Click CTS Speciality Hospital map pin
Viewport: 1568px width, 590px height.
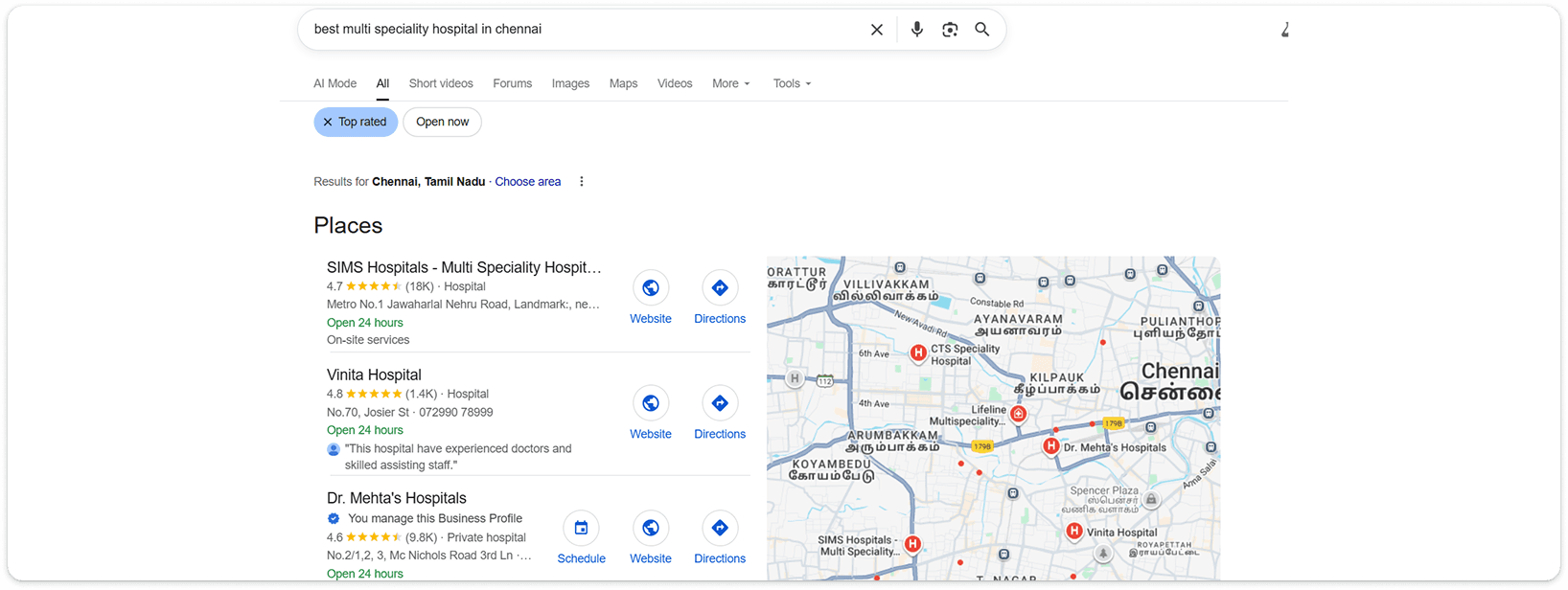coord(918,353)
